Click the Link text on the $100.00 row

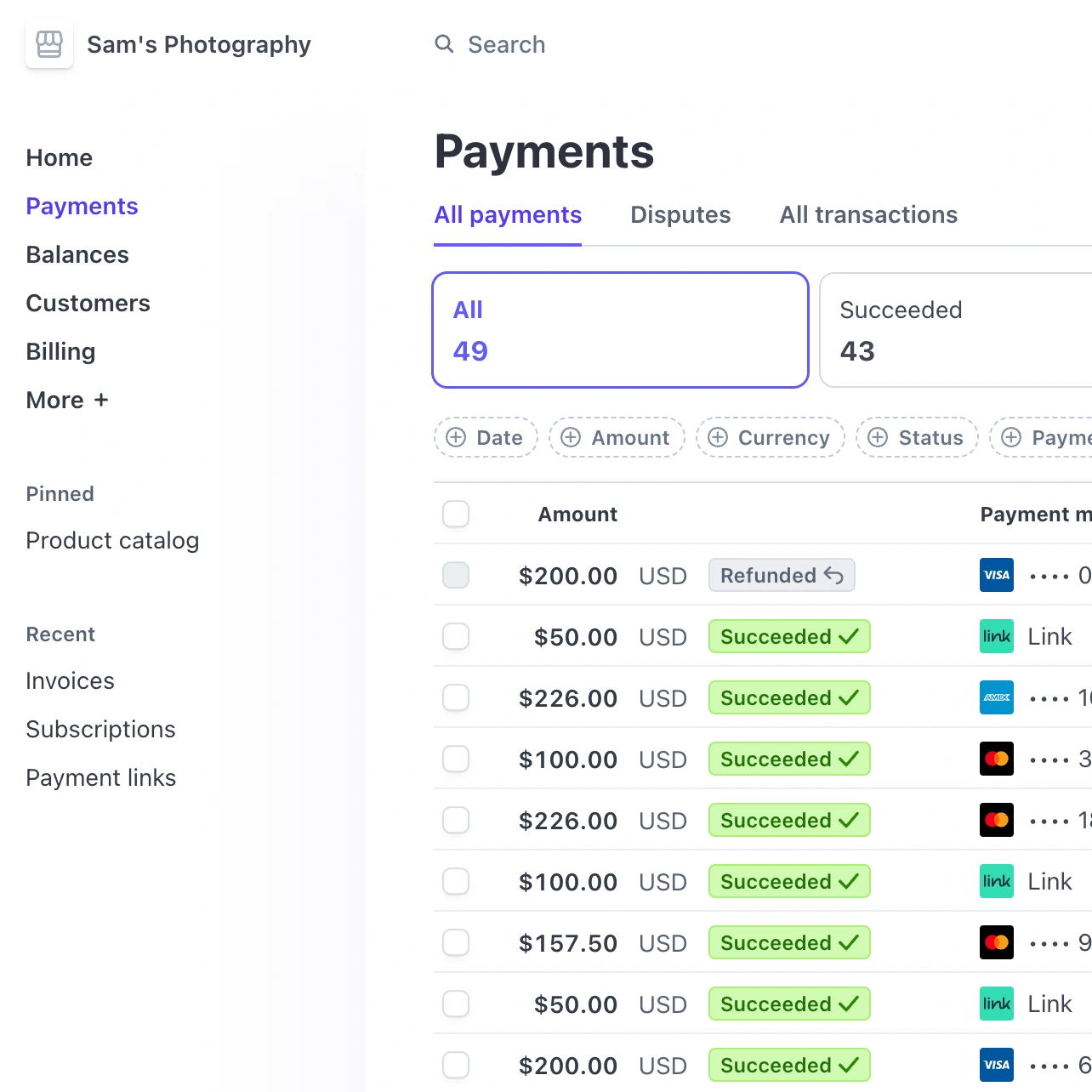pos(1049,882)
